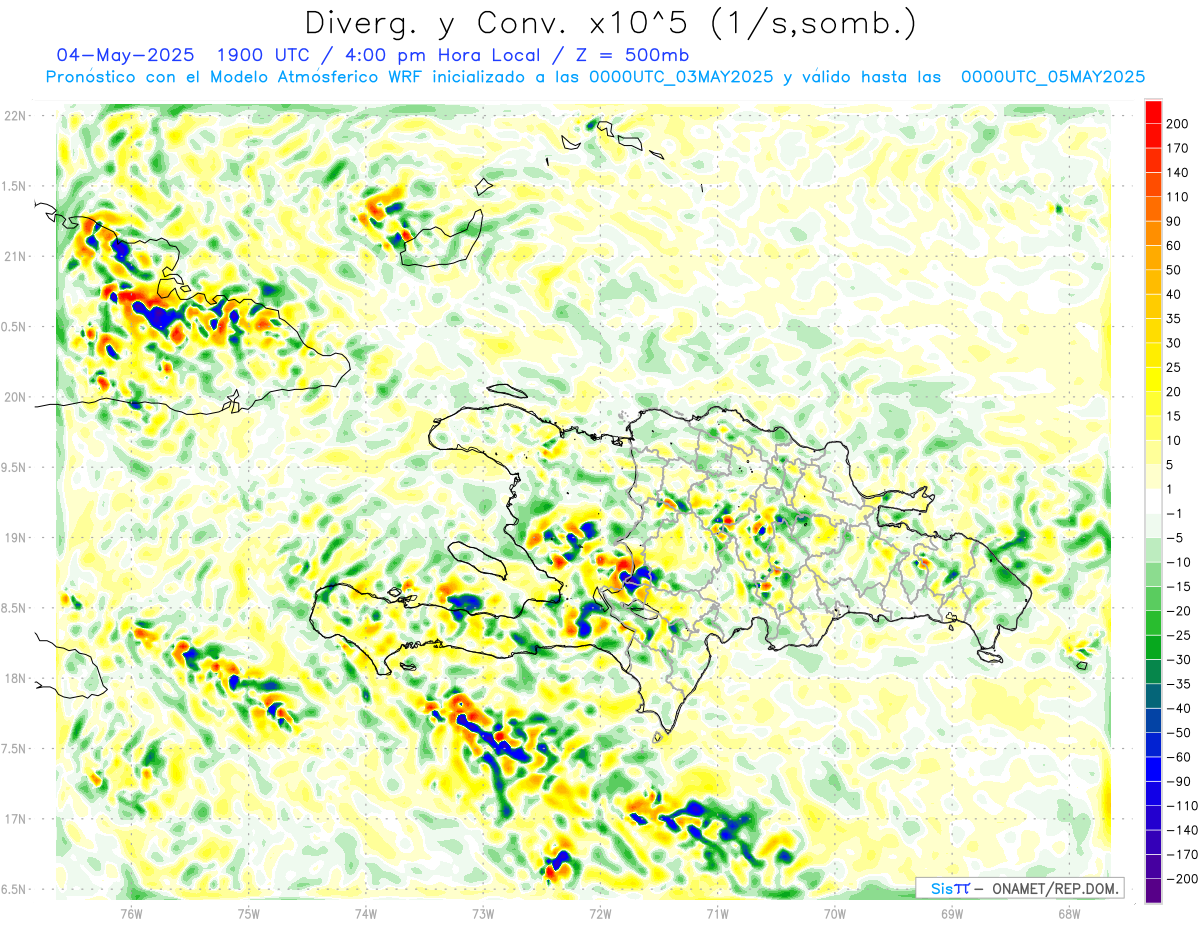
Task: Click the '-25' colorbar label
Action: (x=1179, y=636)
